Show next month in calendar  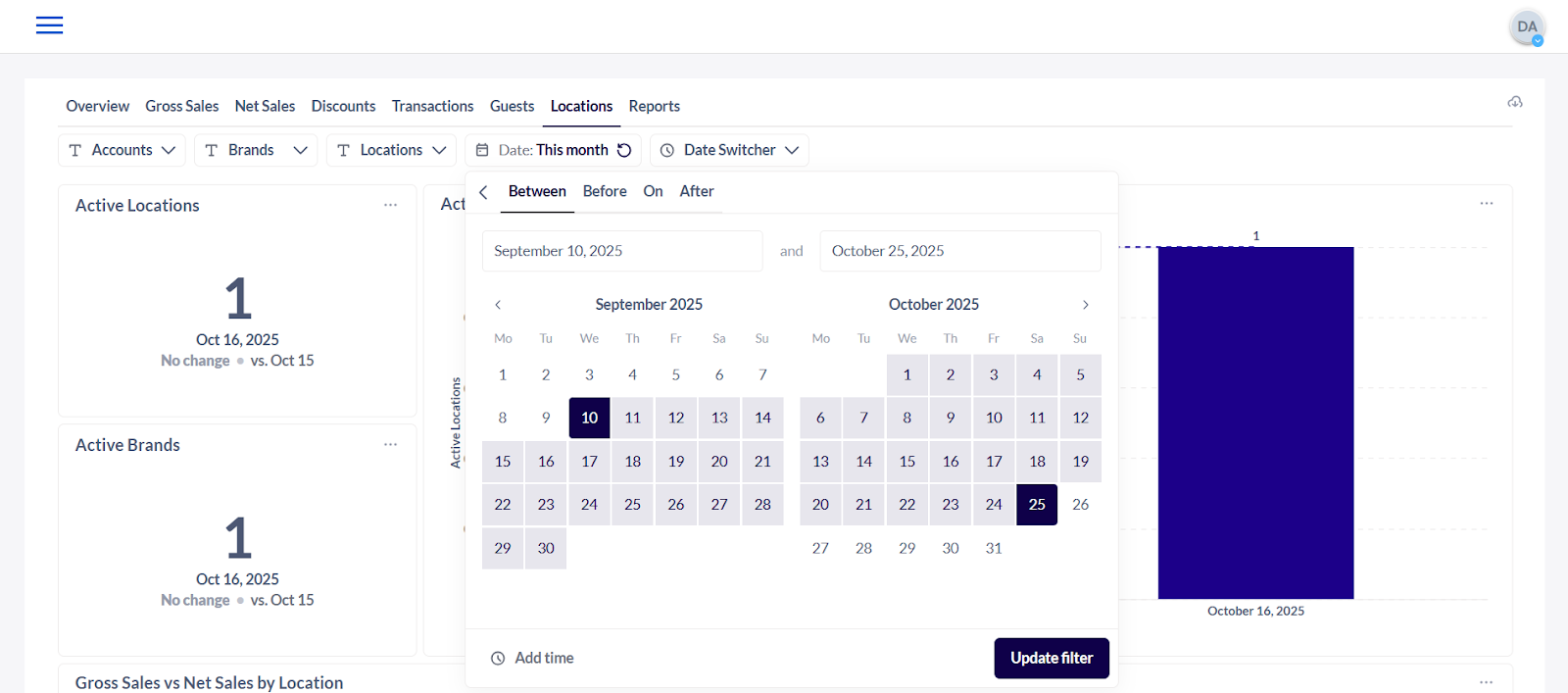tap(1085, 305)
